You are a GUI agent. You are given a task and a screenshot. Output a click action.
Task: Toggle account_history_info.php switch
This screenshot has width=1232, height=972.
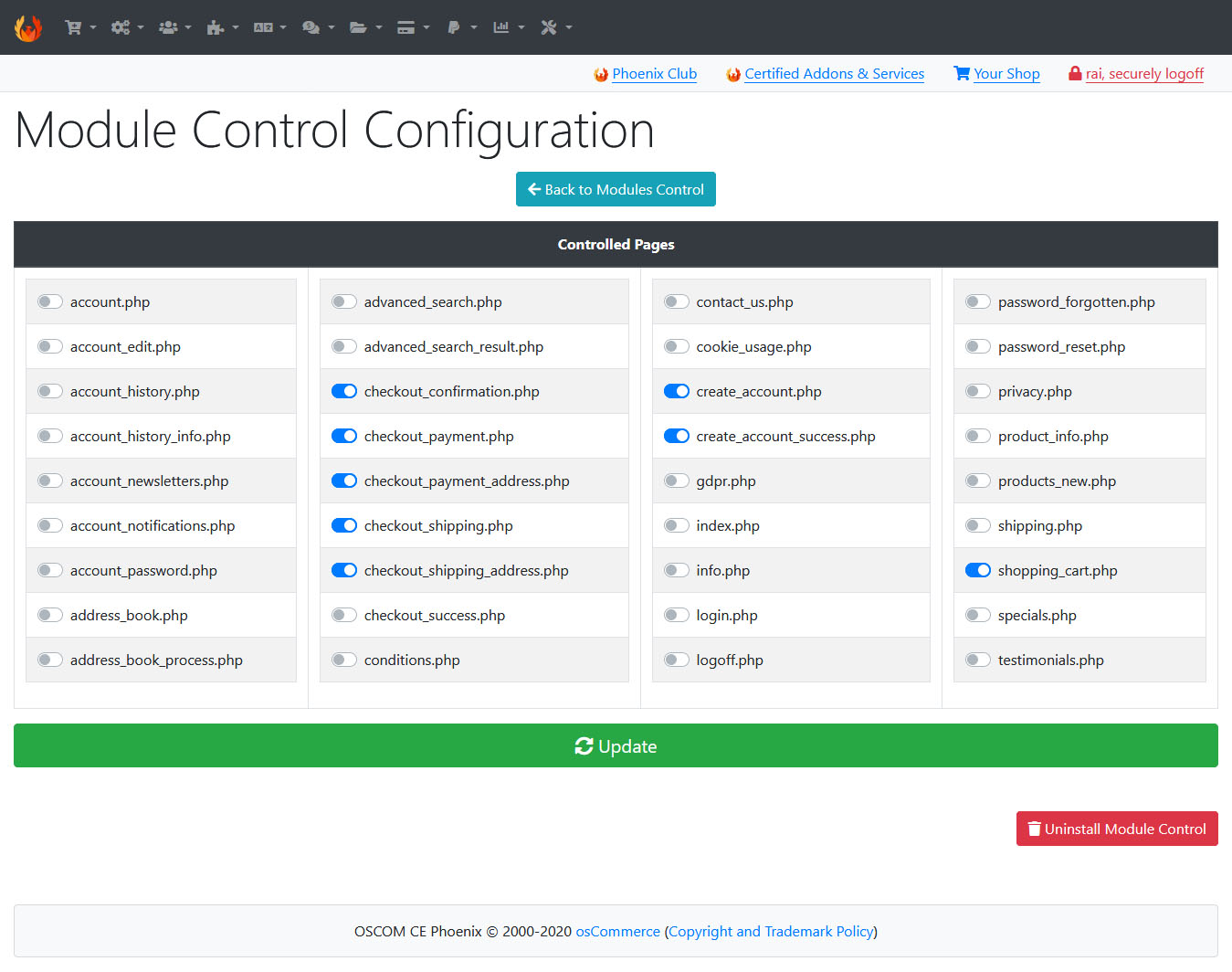coord(50,436)
